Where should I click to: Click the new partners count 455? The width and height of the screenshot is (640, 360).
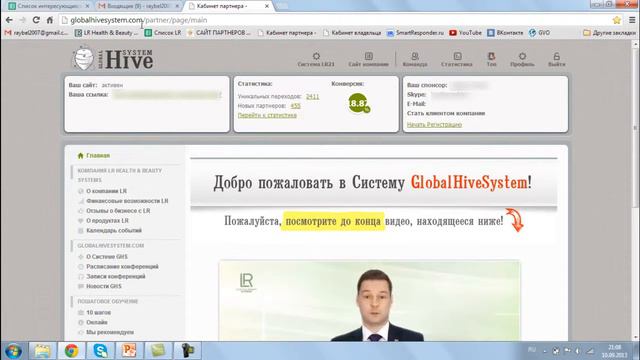(x=296, y=106)
